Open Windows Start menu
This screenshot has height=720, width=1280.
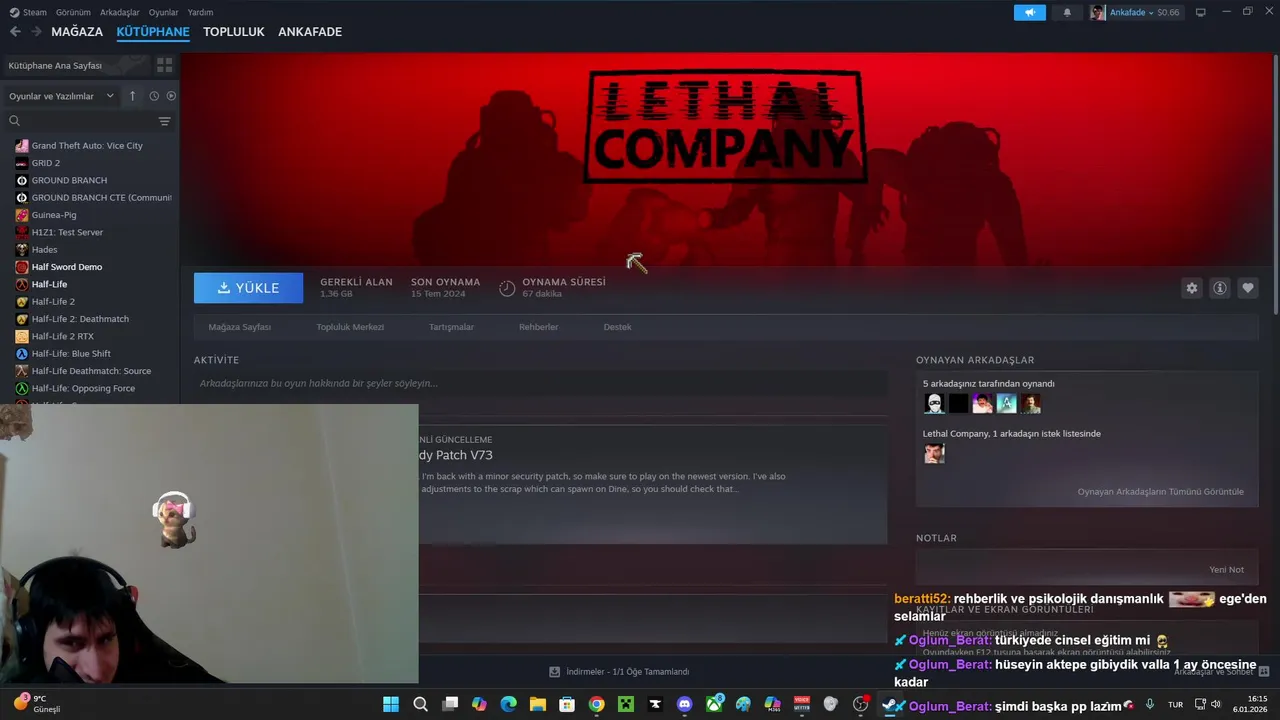click(391, 704)
